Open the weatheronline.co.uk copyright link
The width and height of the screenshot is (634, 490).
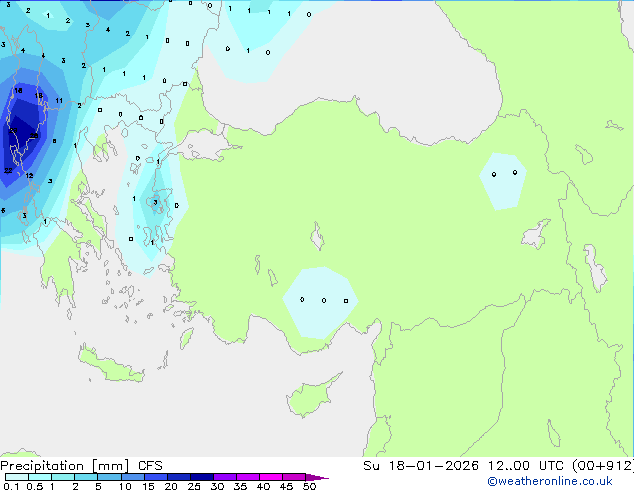[x=550, y=481]
